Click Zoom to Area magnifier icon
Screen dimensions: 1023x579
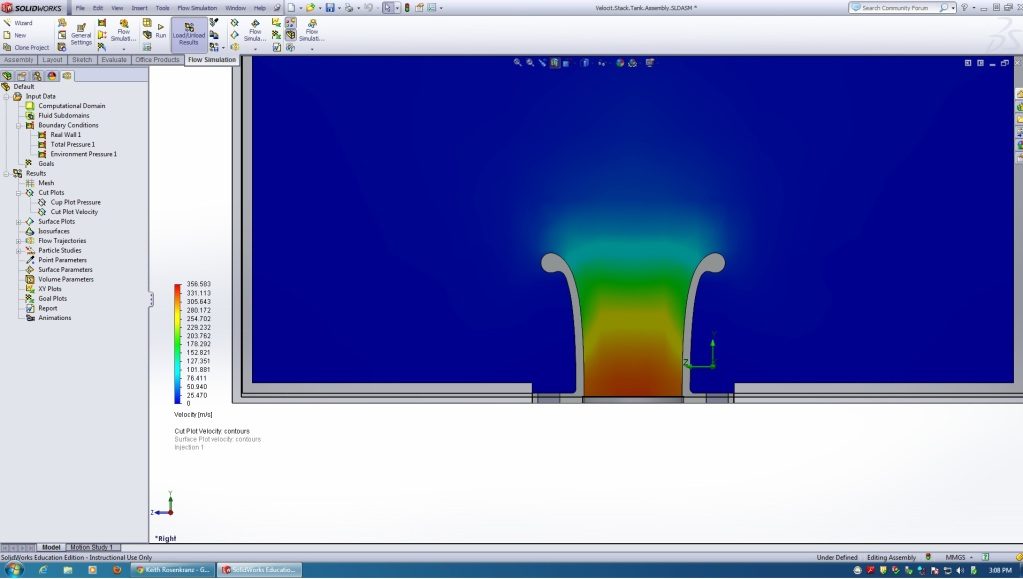[530, 63]
